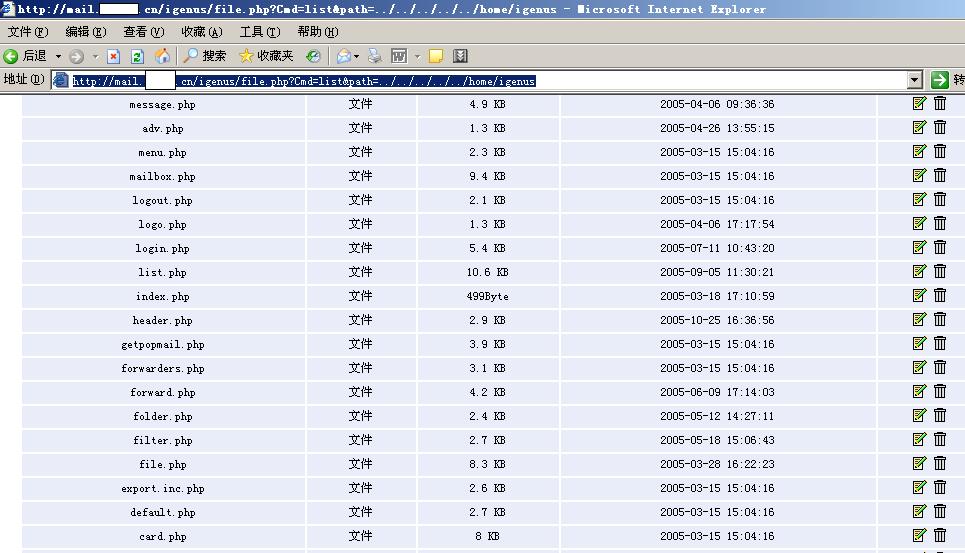Screen dimensions: 965x553
Task: Click the date 2005-09-05 11:30:21
Action: click(x=717, y=273)
